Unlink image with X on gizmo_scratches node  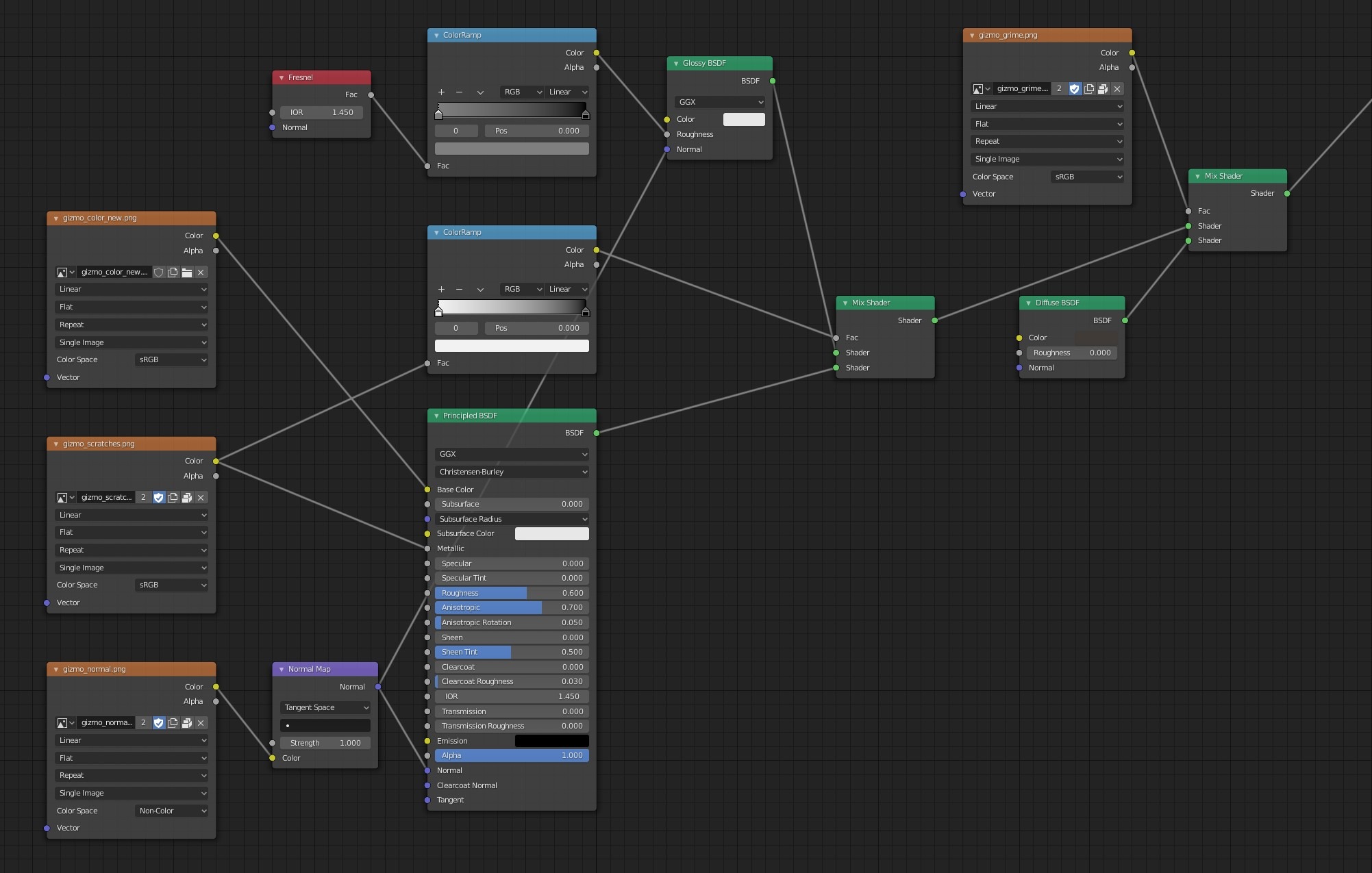tap(201, 498)
